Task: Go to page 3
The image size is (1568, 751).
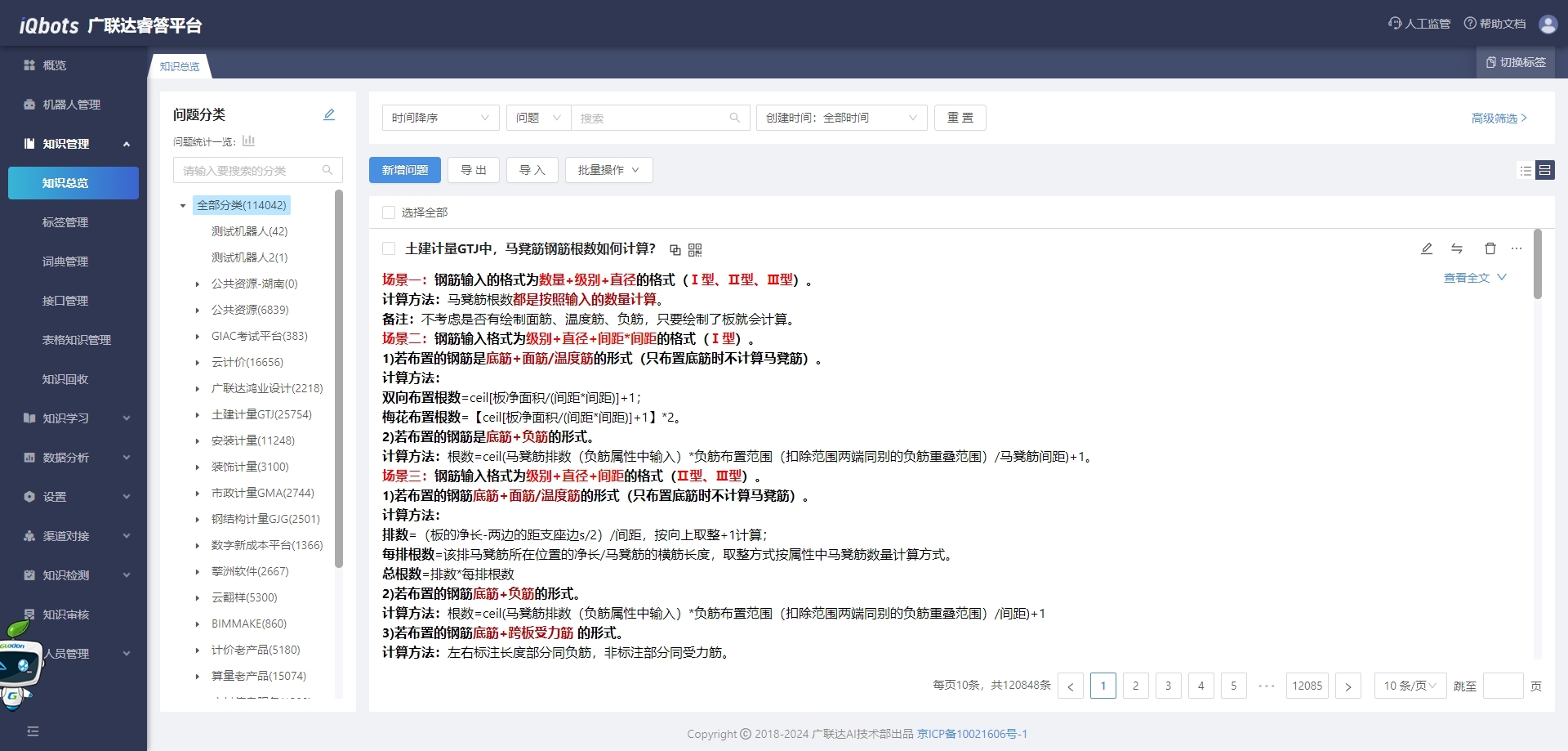Action: pyautogui.click(x=1169, y=686)
